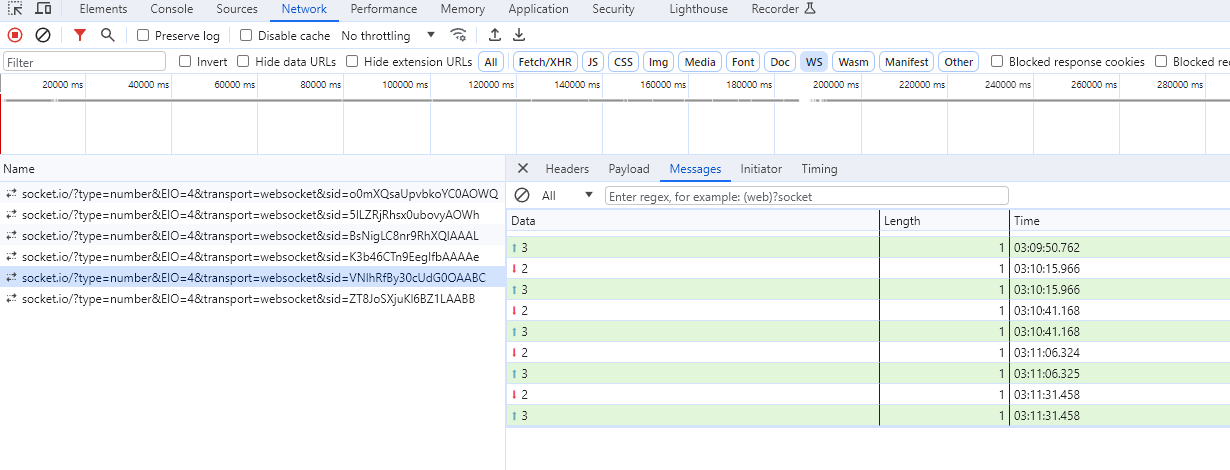Click the export HAR download icon
This screenshot has width=1230, height=470.
click(x=519, y=35)
